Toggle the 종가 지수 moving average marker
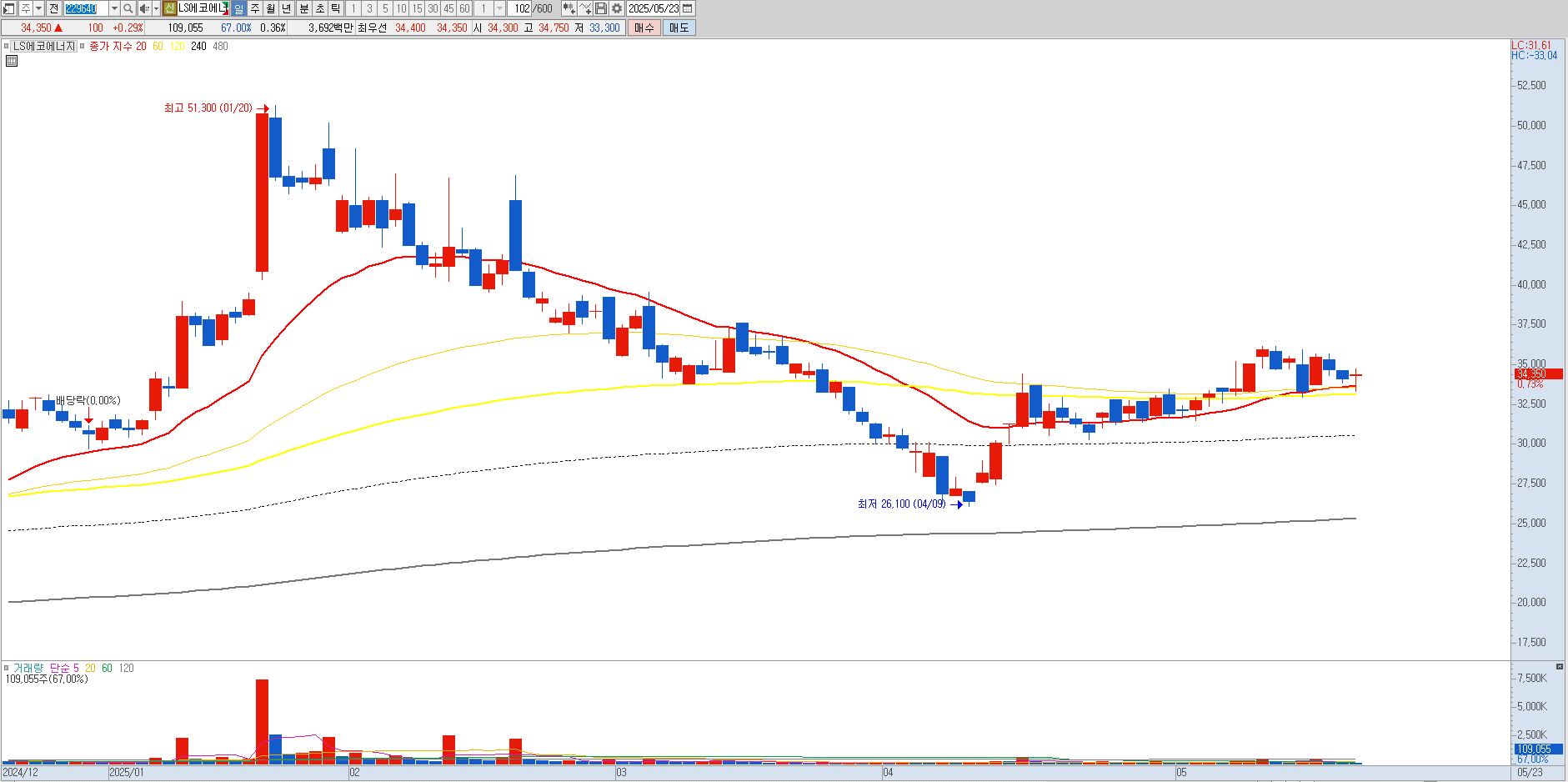The image size is (1568, 782). (83, 46)
